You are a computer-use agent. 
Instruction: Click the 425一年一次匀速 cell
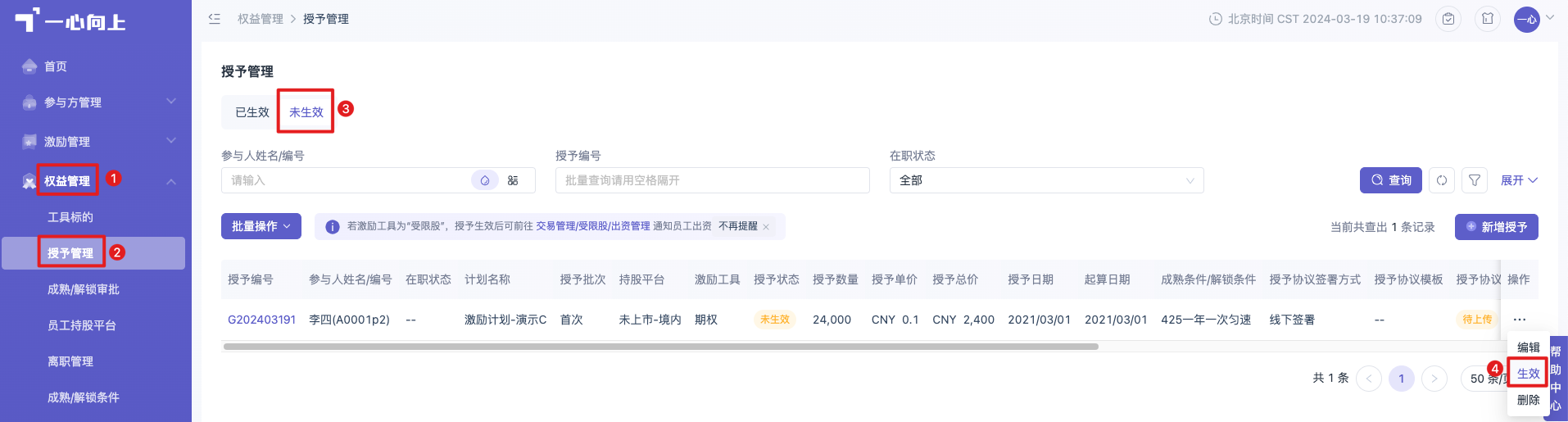[x=1206, y=320]
